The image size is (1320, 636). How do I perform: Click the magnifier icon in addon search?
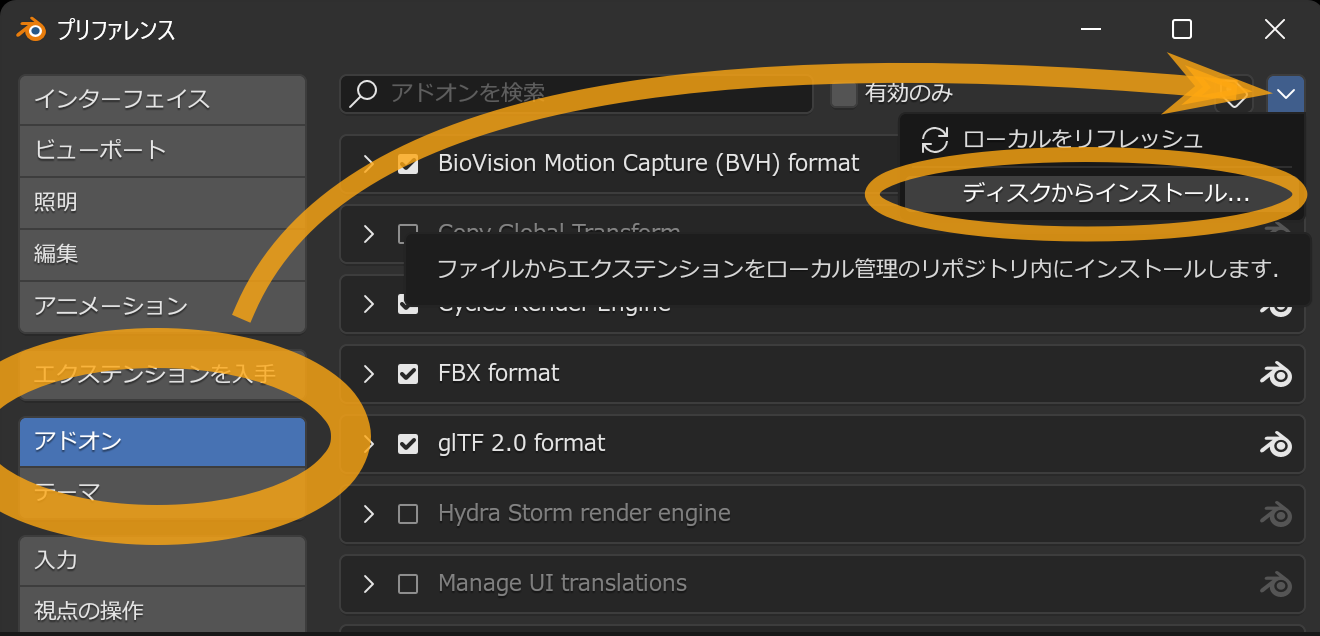coord(364,93)
